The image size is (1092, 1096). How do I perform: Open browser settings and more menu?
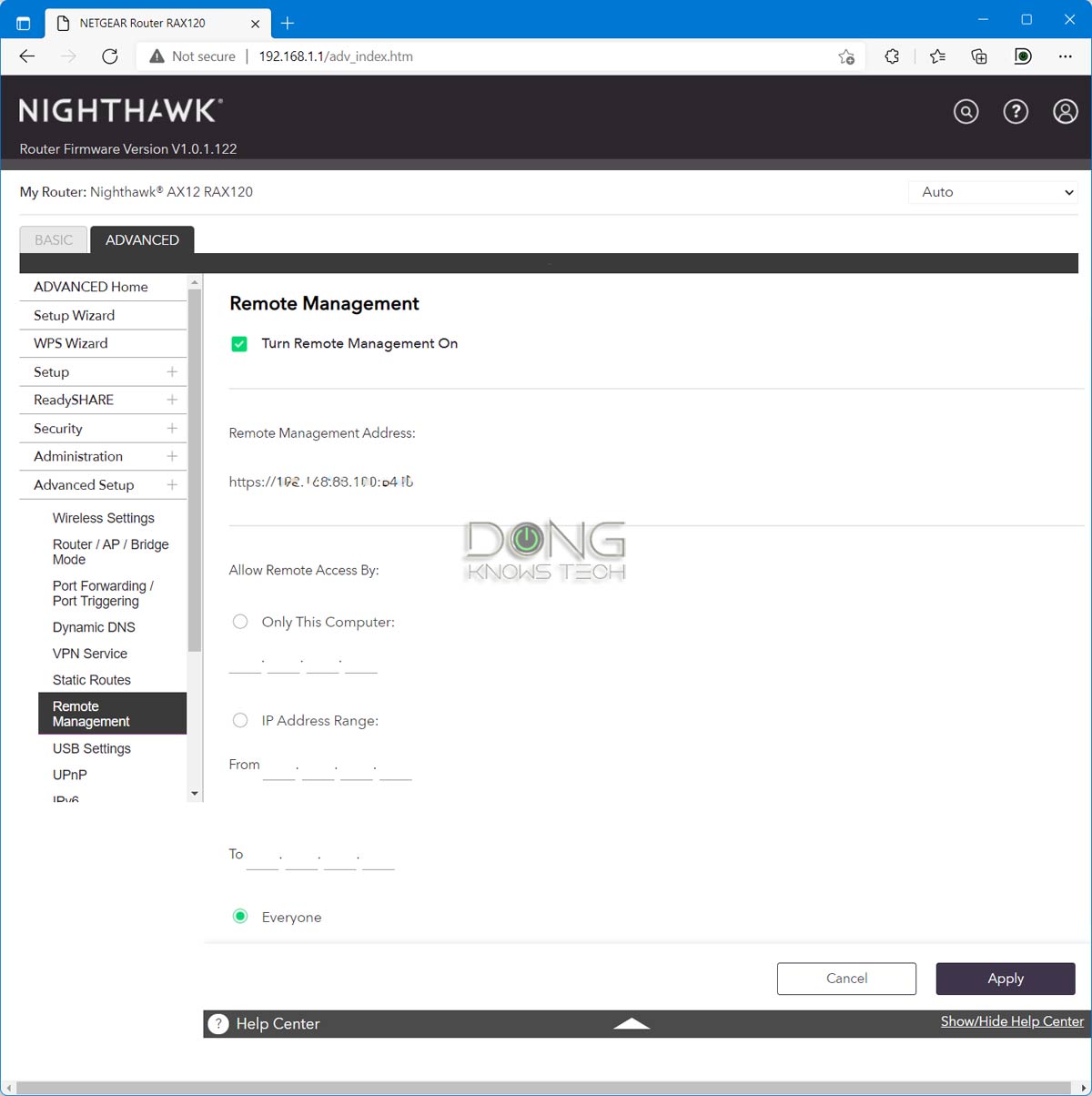pos(1066,56)
